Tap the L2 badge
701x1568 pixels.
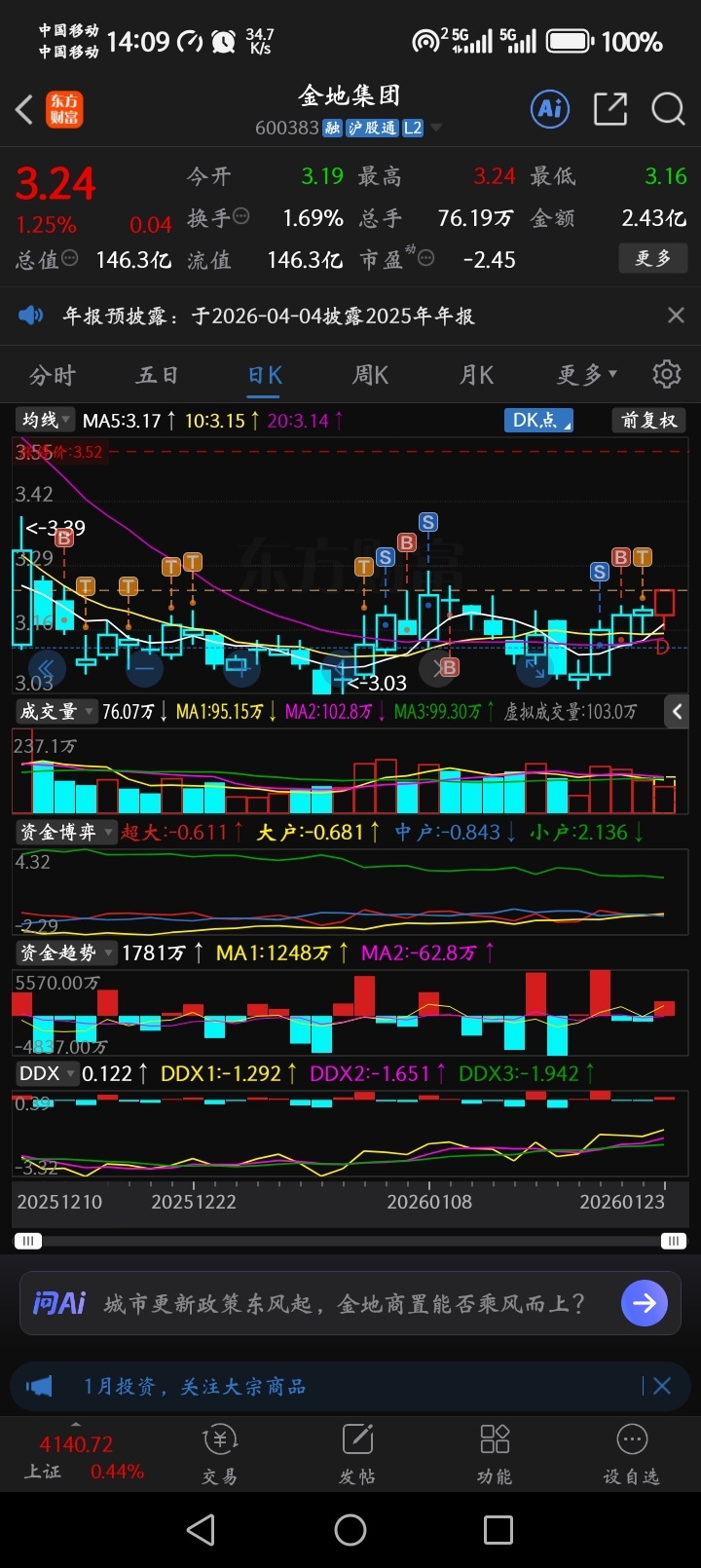[x=413, y=128]
